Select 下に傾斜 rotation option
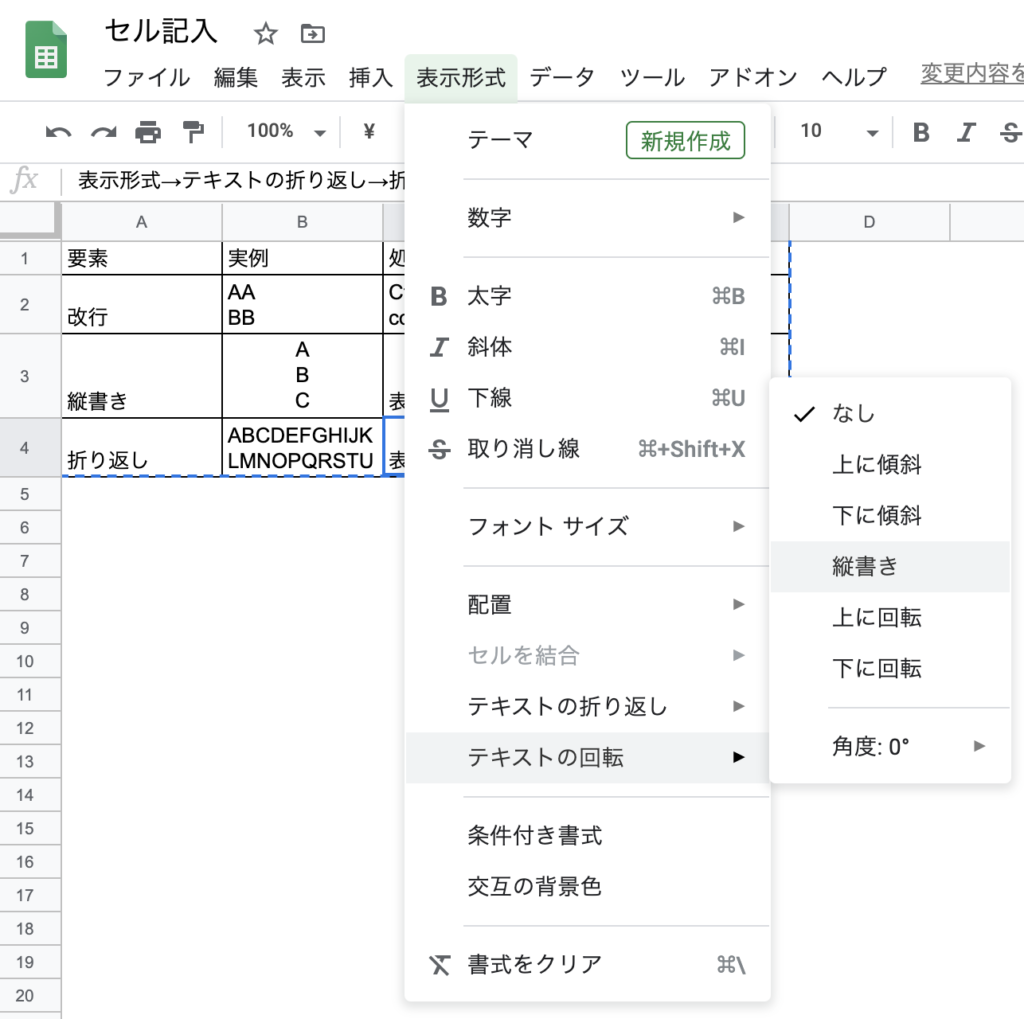1024x1019 pixels. [x=890, y=515]
